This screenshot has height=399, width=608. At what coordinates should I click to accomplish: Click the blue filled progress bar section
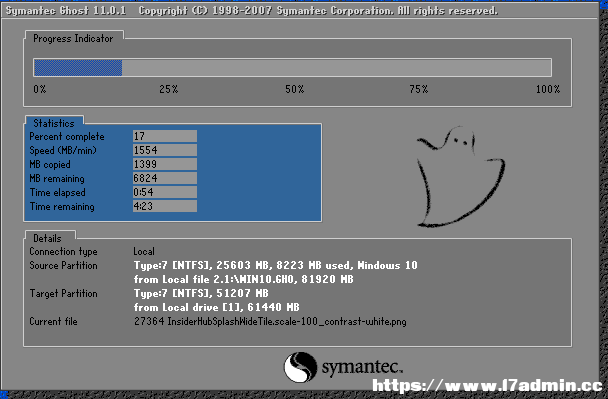pyautogui.click(x=78, y=67)
